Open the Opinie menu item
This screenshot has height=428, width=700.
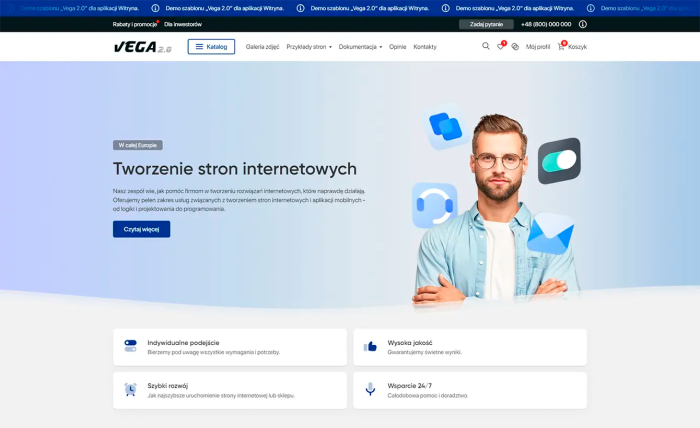397,47
